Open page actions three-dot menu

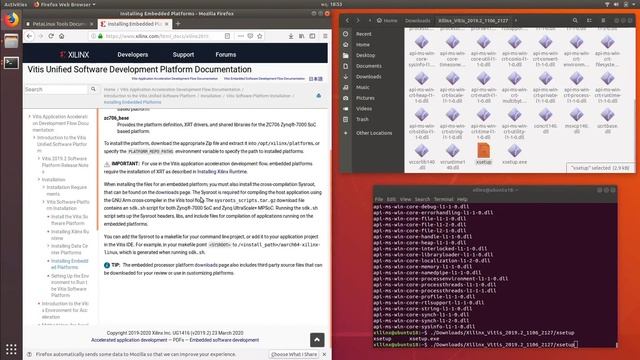click(240, 36)
